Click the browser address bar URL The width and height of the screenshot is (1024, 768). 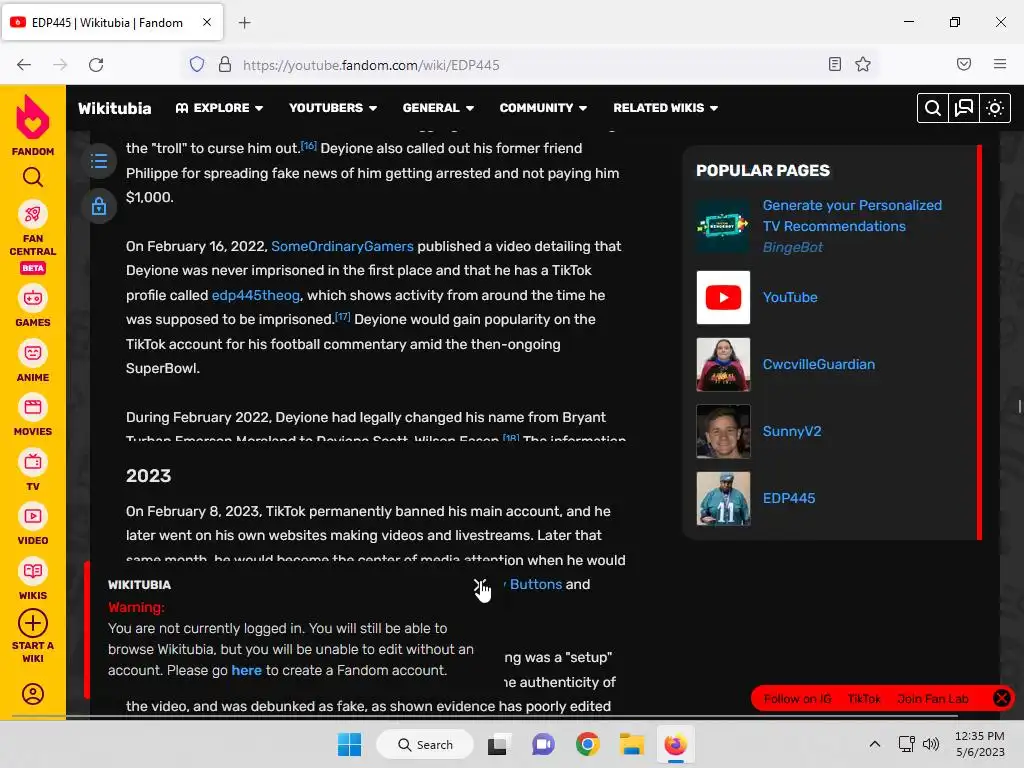[371, 65]
